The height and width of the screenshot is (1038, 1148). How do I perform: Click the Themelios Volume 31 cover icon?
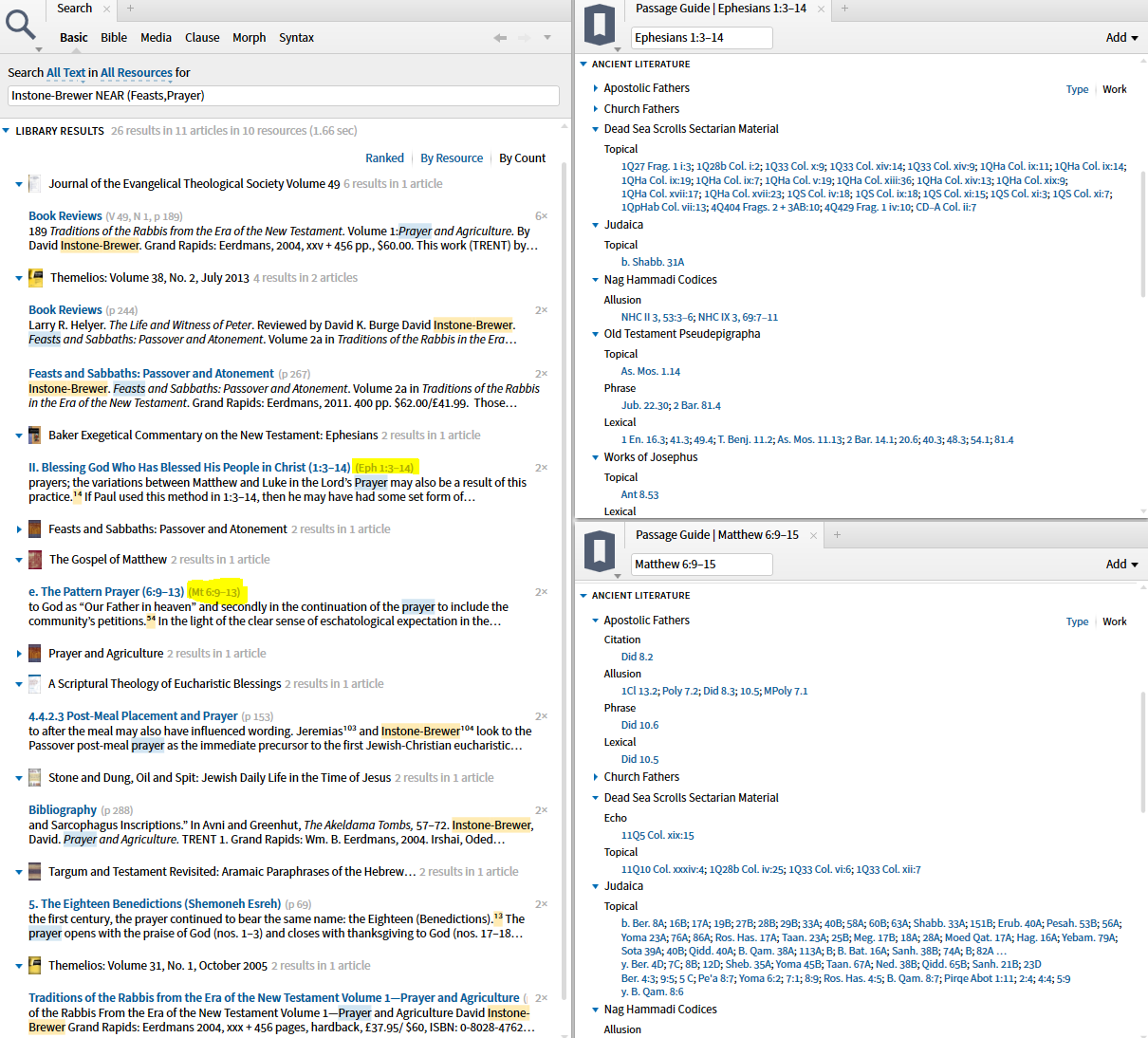click(35, 965)
